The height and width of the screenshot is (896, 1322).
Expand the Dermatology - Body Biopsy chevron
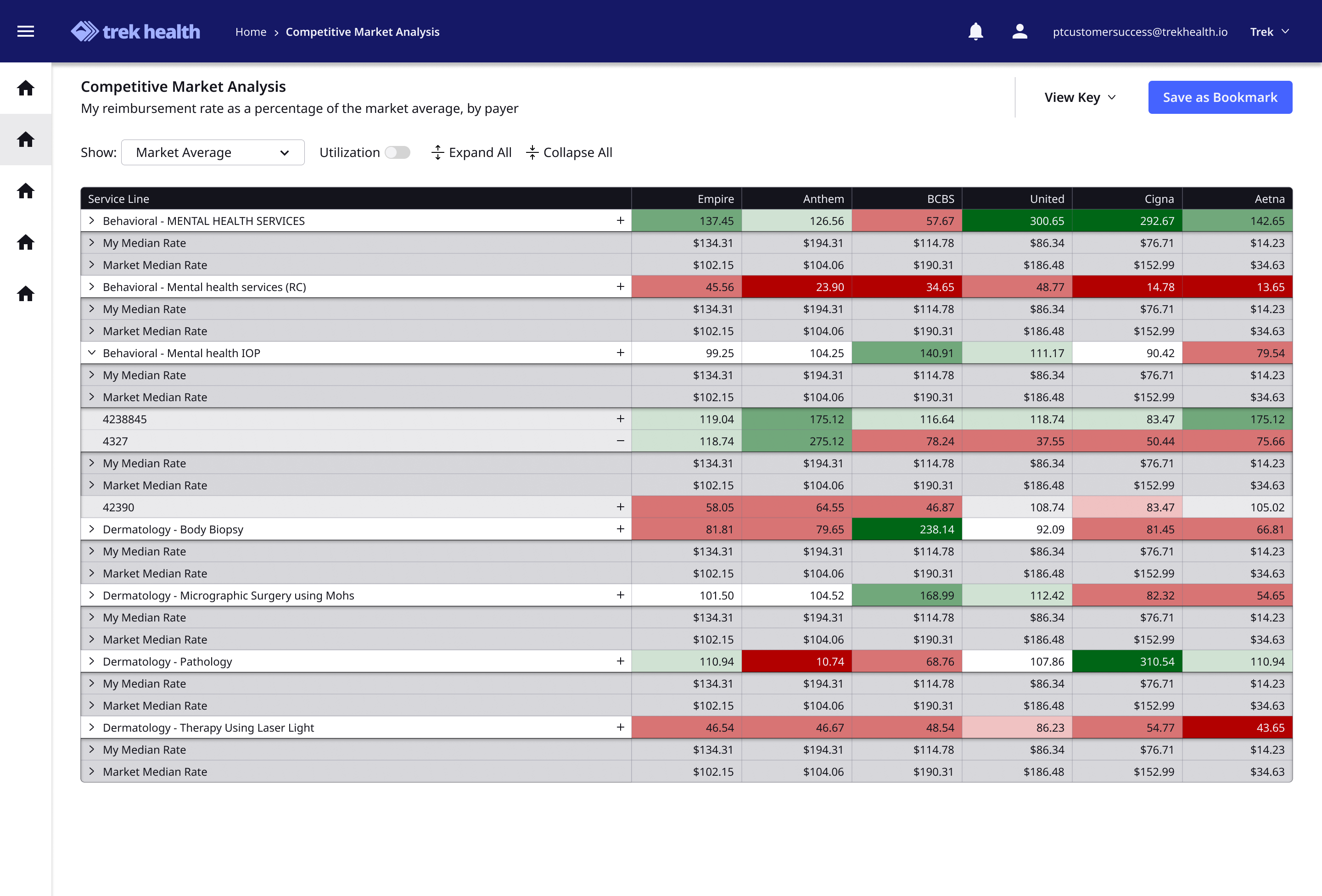92,529
